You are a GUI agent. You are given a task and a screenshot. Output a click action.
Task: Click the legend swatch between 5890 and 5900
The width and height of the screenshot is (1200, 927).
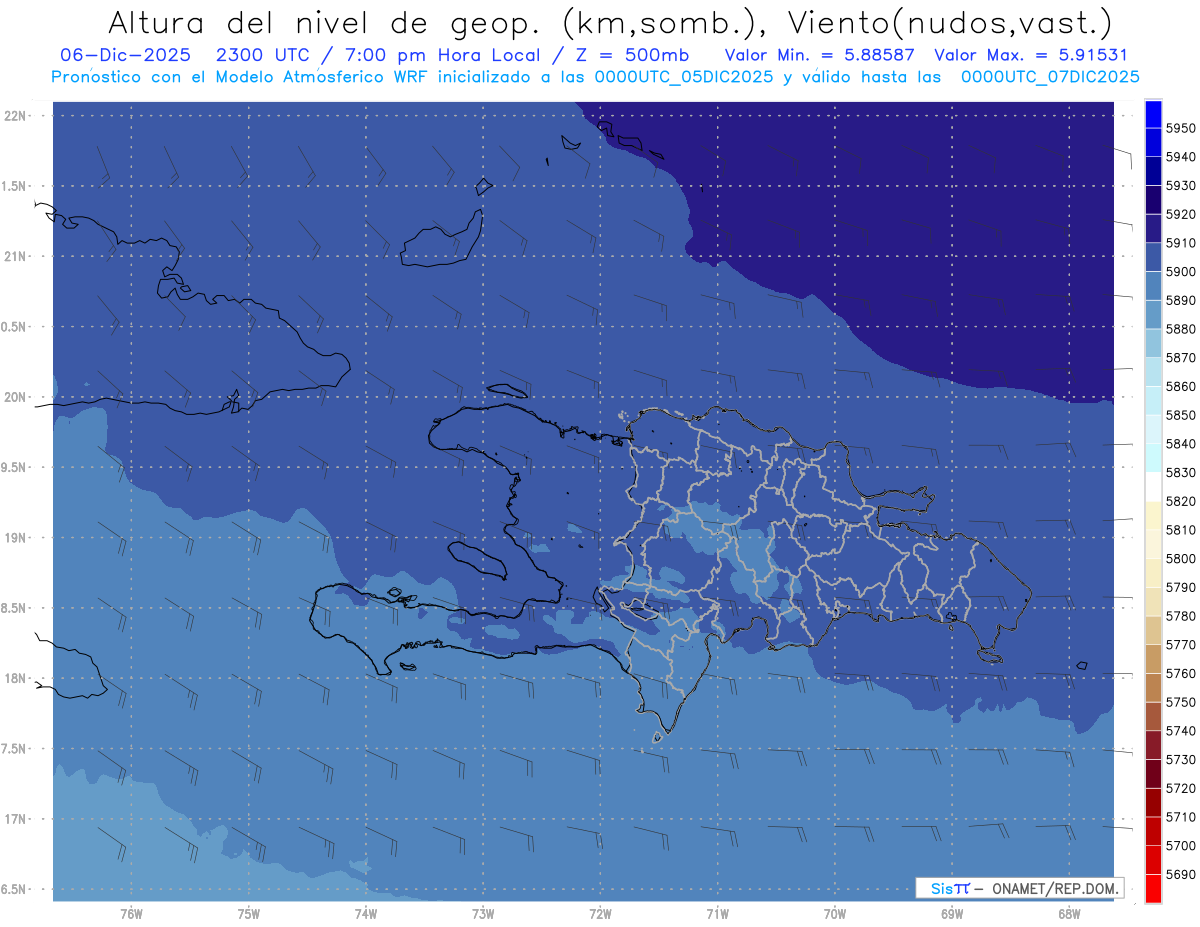(1152, 286)
